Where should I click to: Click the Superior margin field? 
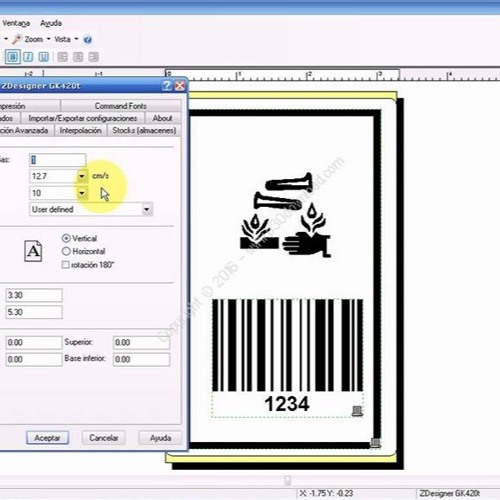click(x=142, y=342)
